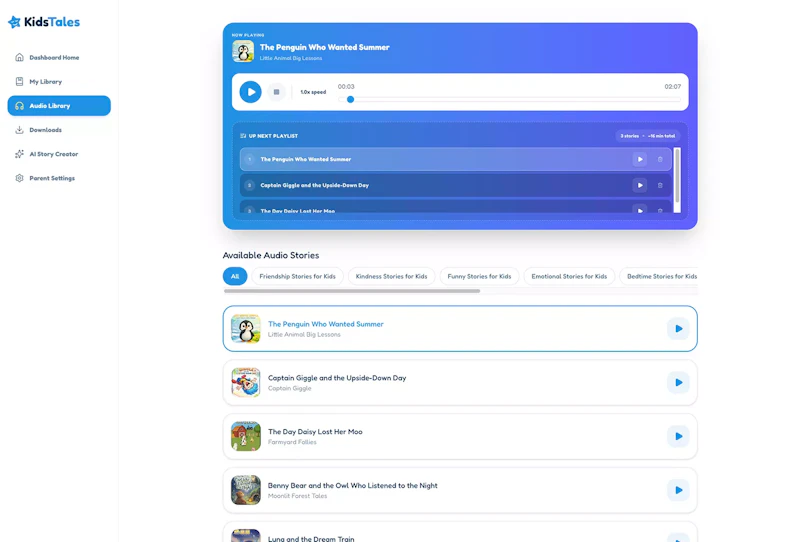This screenshot has height=542, width=800.
Task: Click the home icon beside Dashboard Home
Action: (19, 57)
